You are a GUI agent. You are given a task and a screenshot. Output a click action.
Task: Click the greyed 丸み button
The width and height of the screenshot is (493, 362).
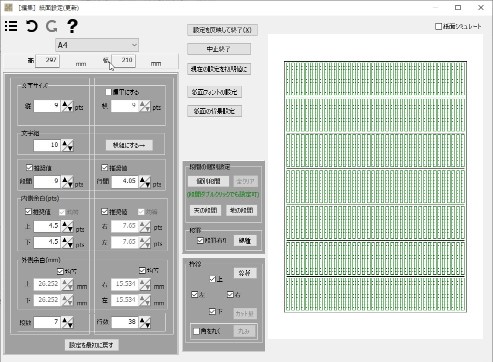point(244,331)
